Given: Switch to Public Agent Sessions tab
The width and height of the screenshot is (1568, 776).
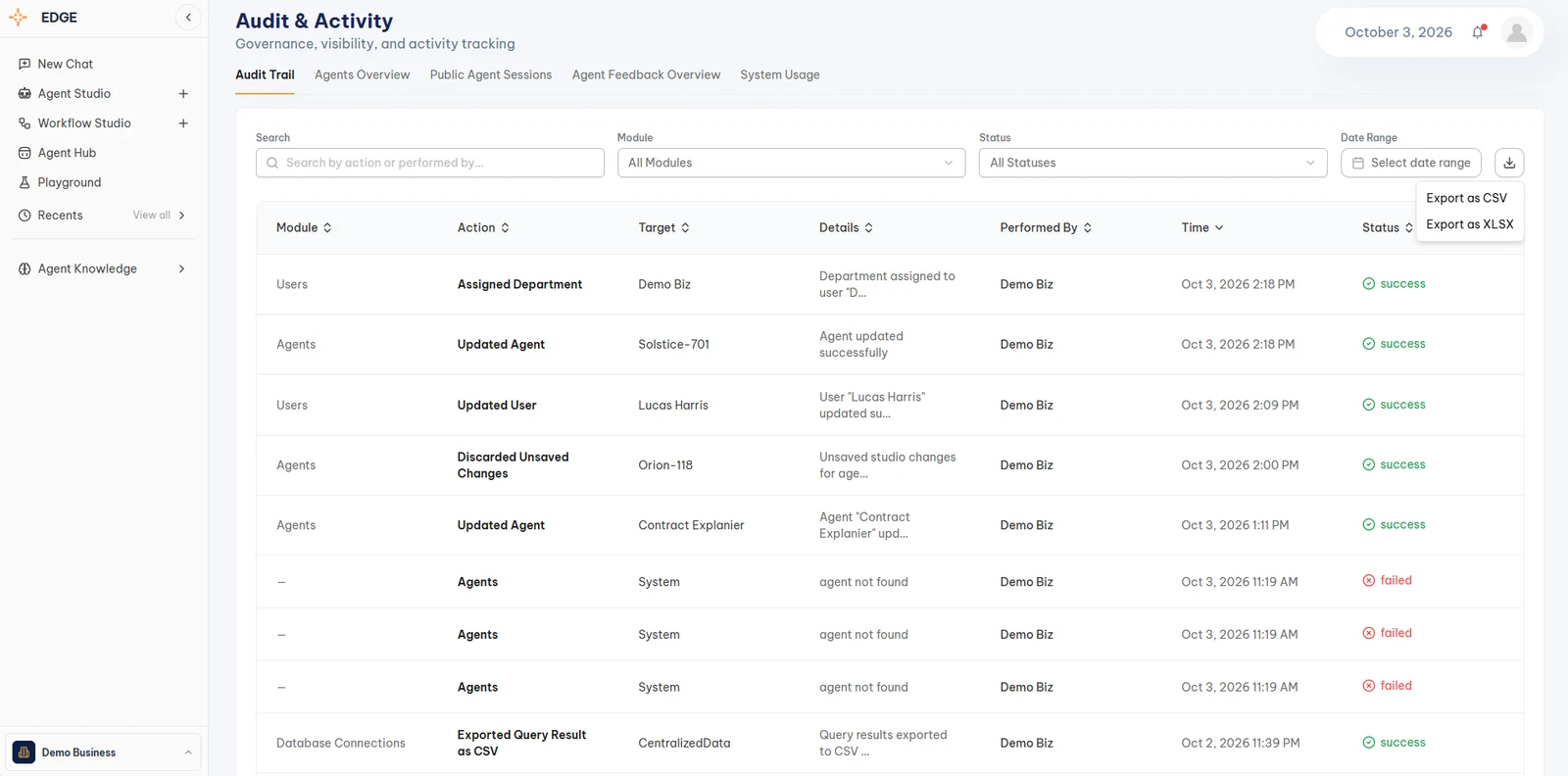Looking at the screenshot, I should click(491, 74).
